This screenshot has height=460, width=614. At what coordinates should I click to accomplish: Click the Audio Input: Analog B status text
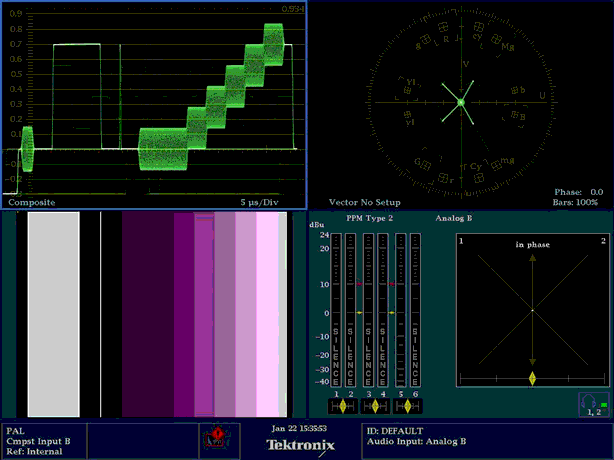[x=416, y=441]
